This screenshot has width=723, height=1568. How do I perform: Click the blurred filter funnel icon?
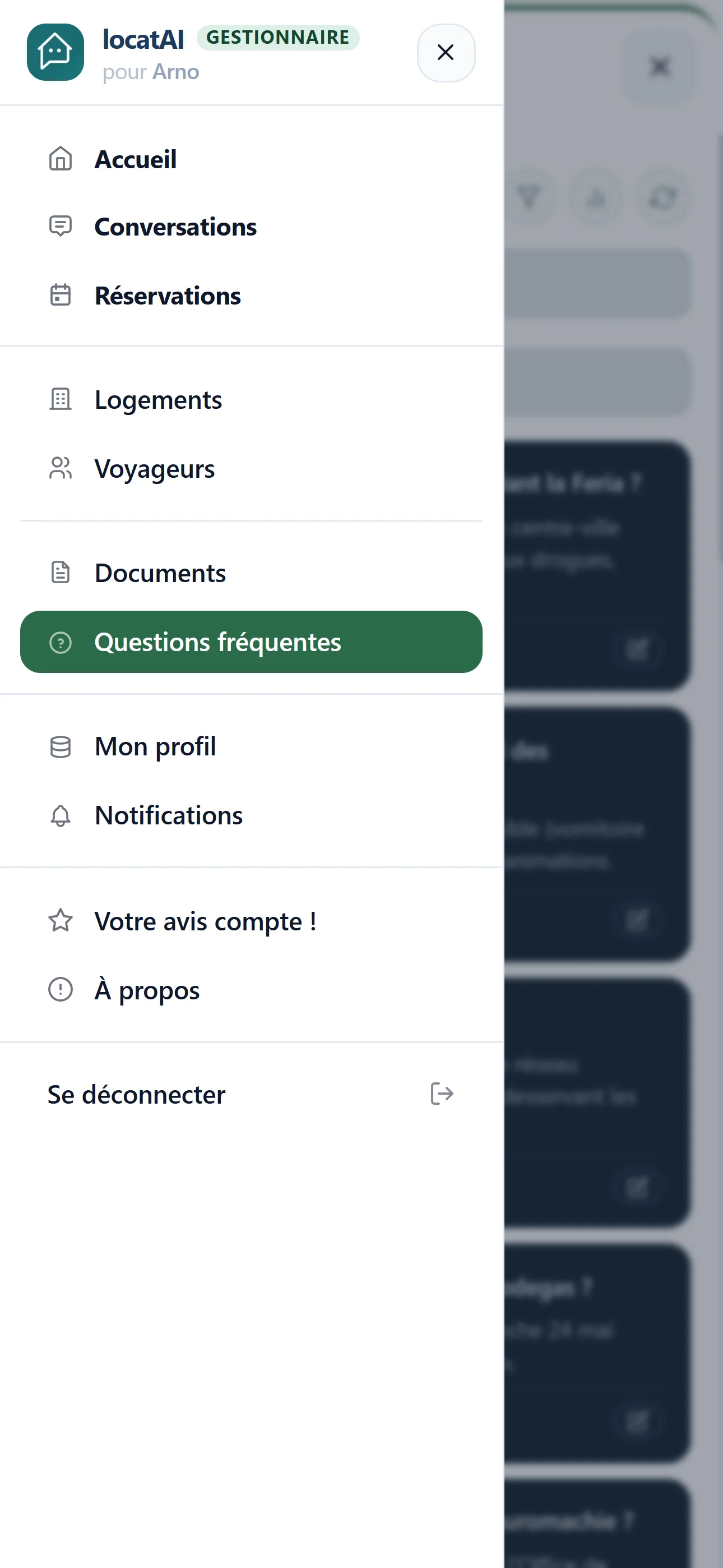(530, 197)
